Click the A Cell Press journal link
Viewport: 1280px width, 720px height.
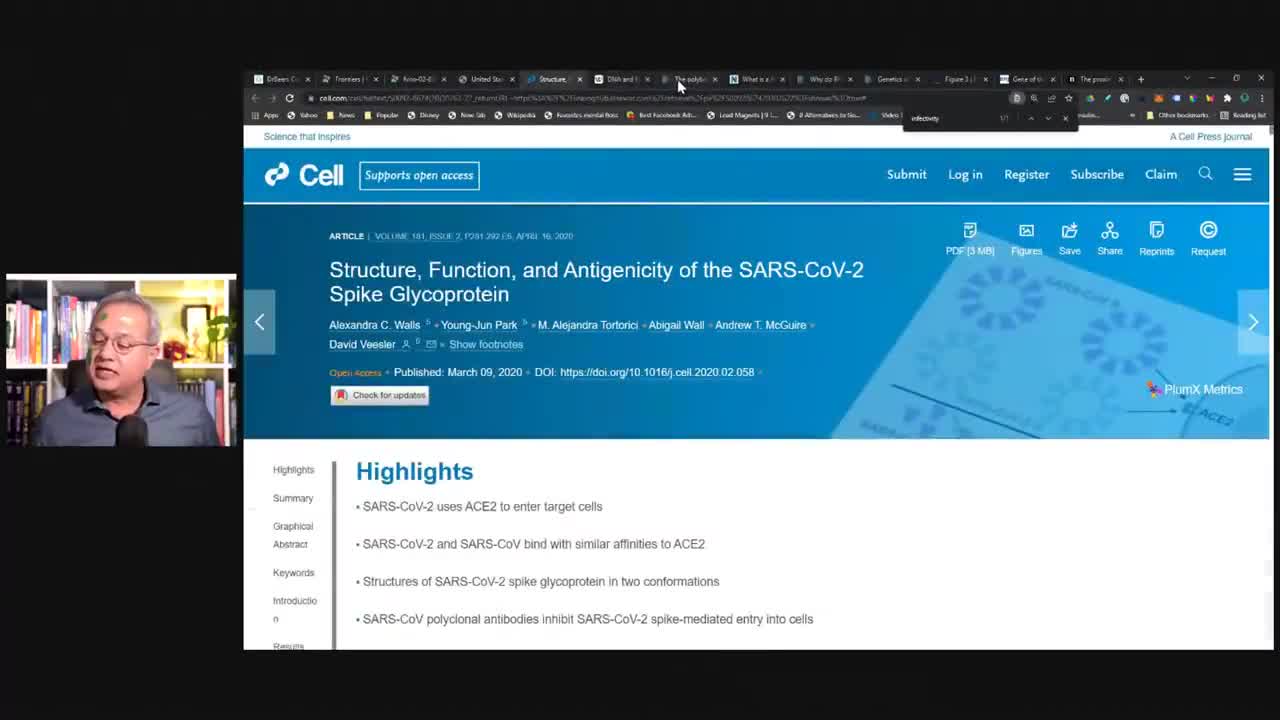[1211, 137]
